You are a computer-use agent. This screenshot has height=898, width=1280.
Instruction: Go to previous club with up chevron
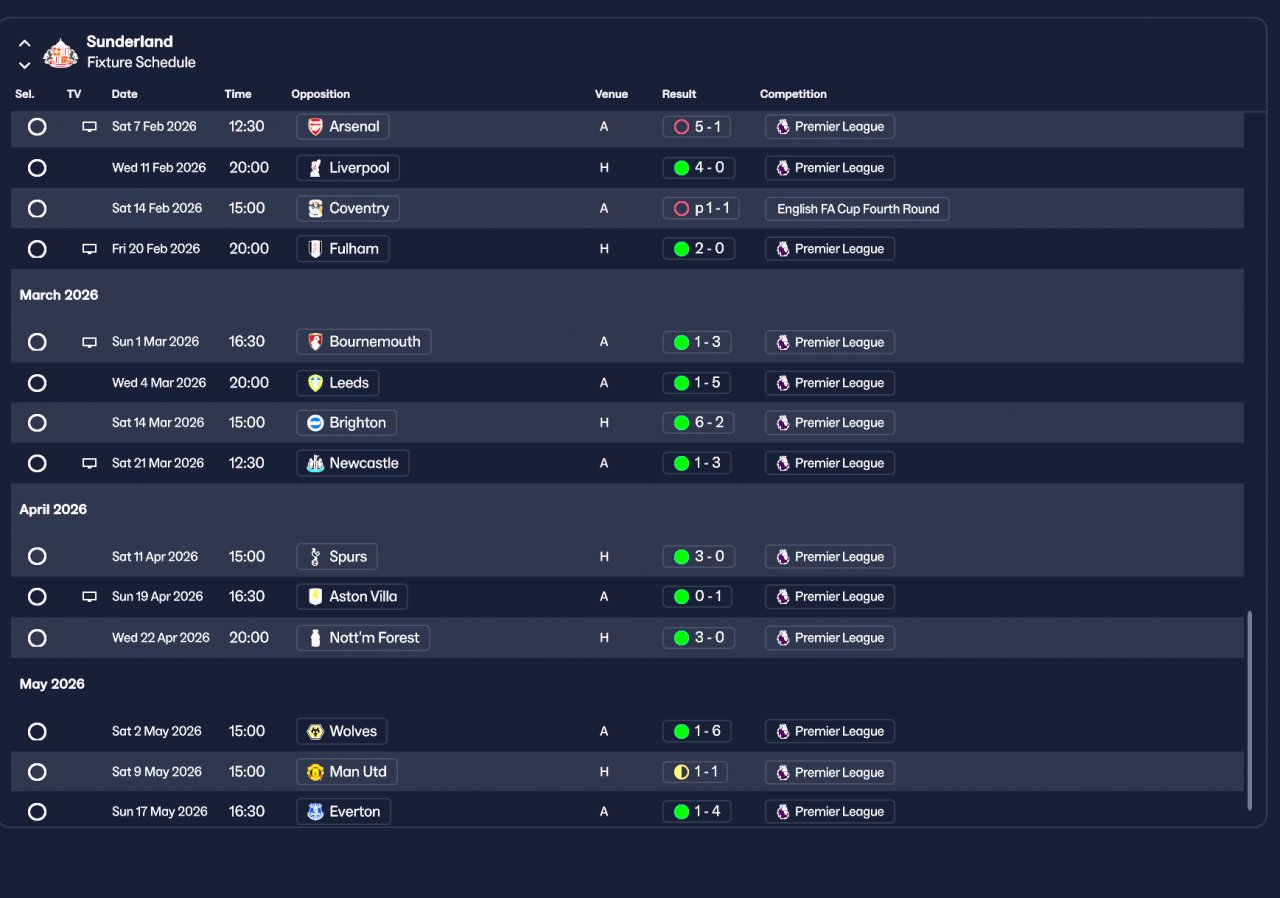[x=25, y=43]
